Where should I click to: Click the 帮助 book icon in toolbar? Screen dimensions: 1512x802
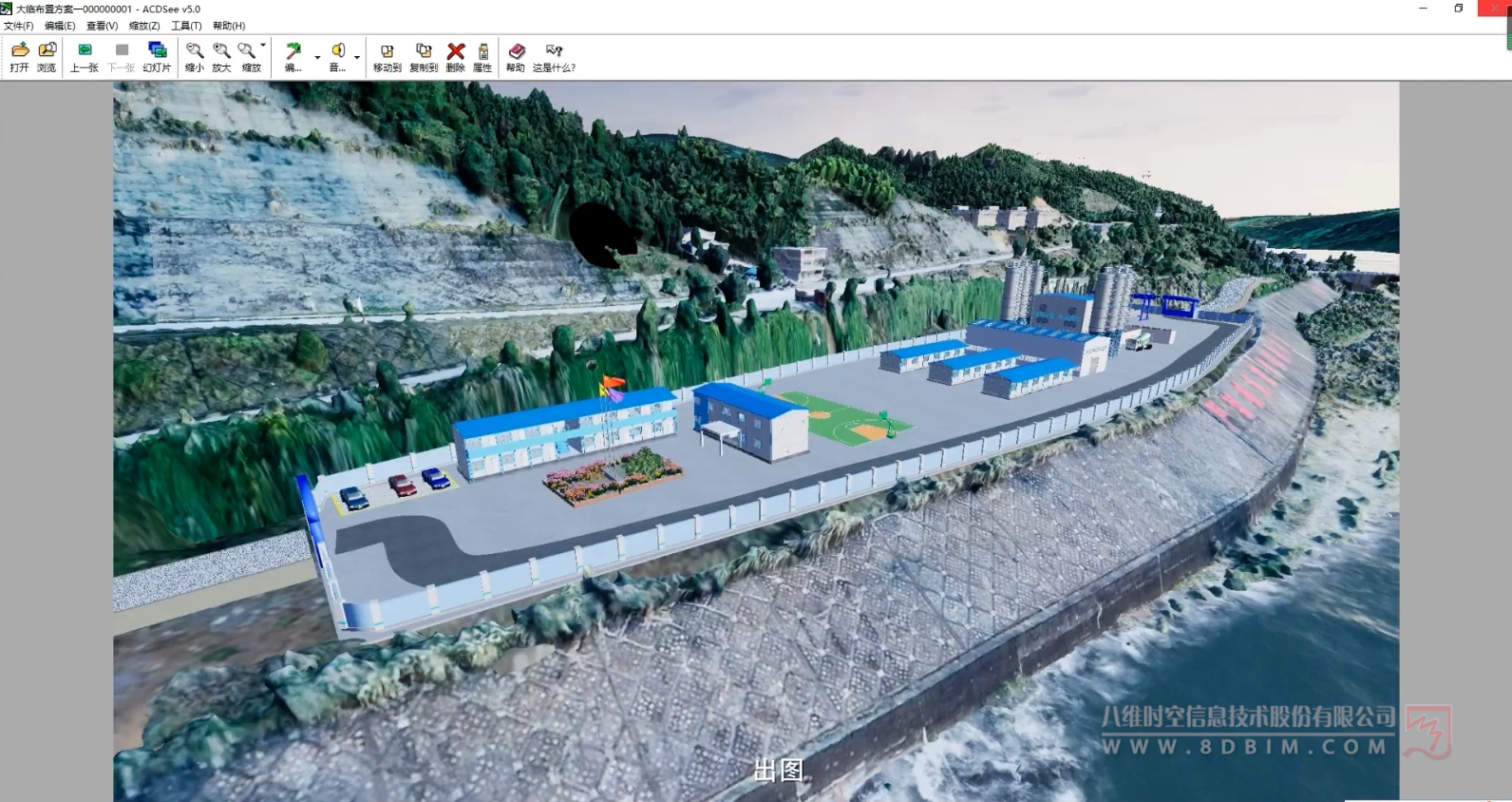point(516,56)
